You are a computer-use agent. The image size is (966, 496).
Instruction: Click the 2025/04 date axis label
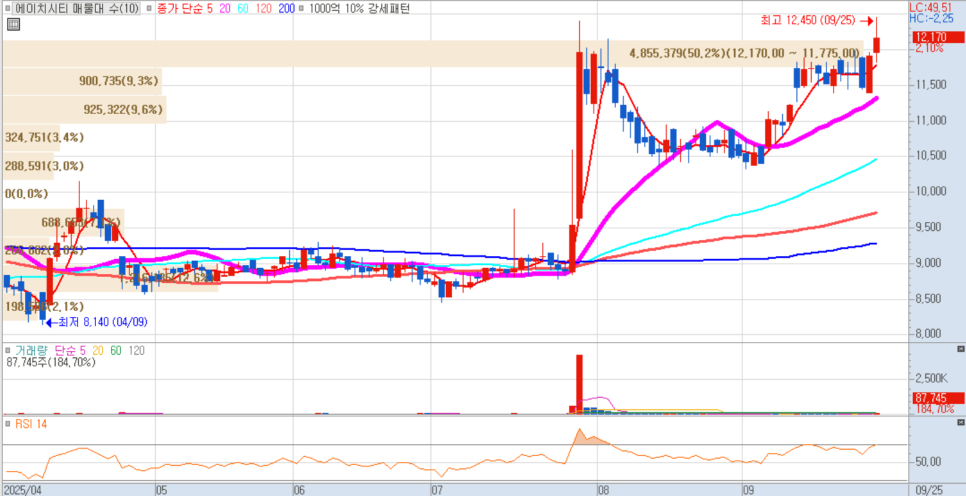pyautogui.click(x=23, y=490)
